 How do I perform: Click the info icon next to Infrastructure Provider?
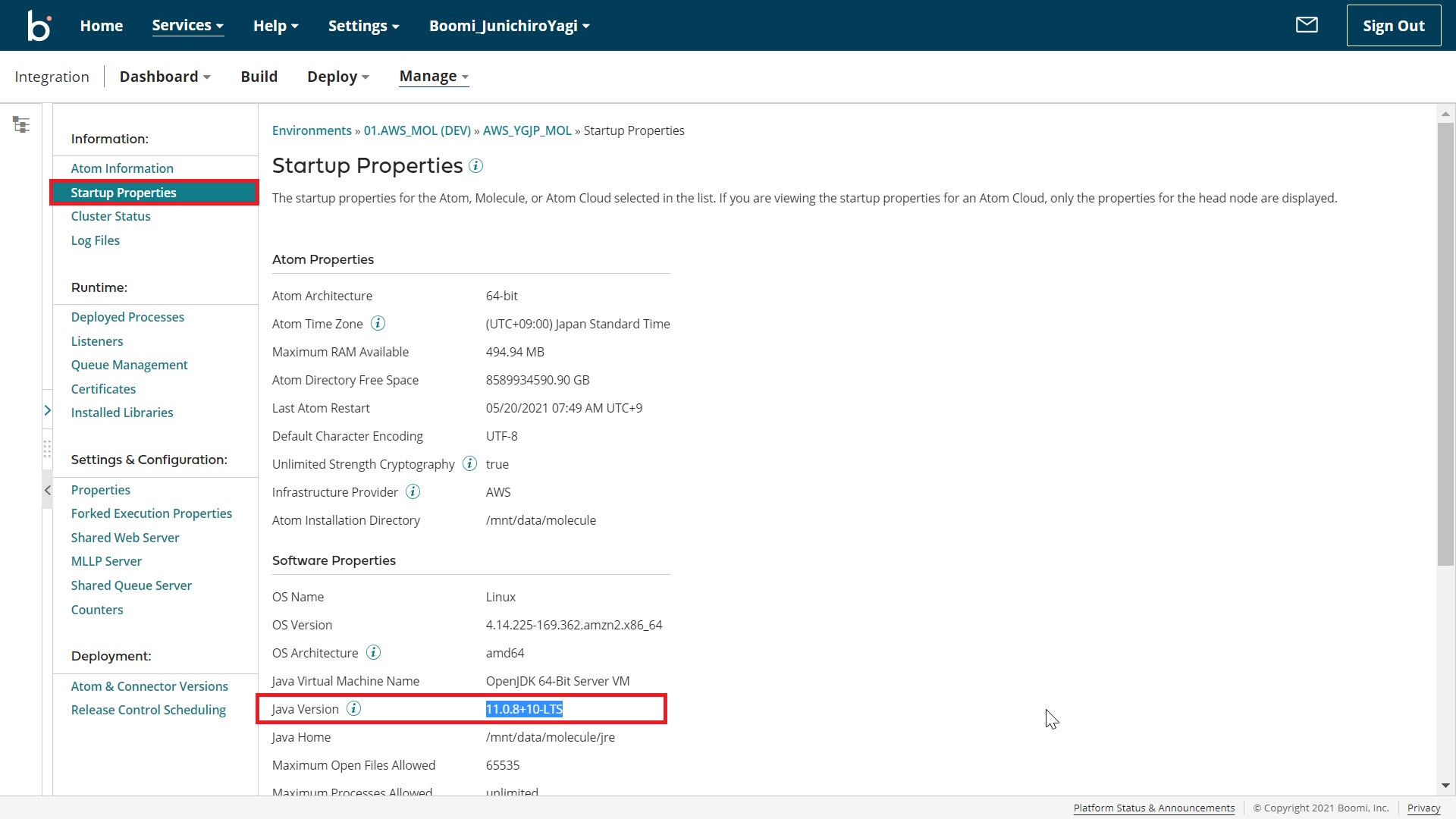click(x=412, y=491)
